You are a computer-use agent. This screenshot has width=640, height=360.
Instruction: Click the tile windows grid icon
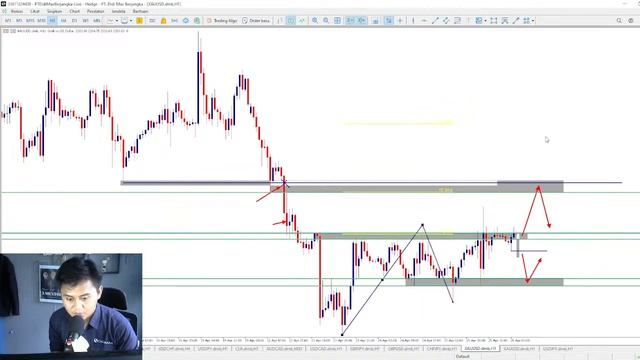(x=337, y=20)
